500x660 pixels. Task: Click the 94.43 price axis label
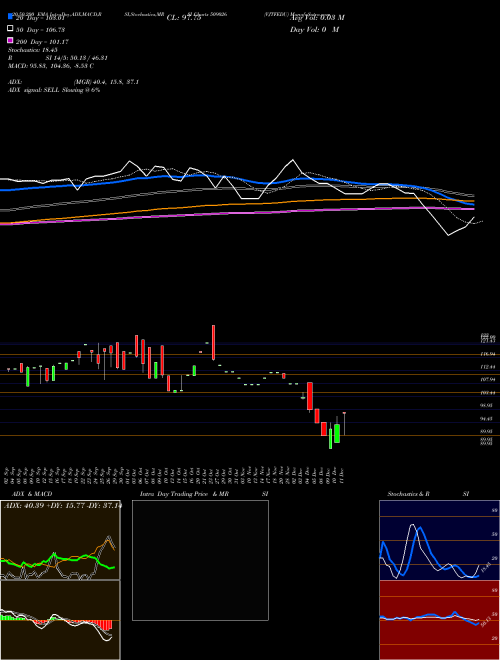(488, 418)
